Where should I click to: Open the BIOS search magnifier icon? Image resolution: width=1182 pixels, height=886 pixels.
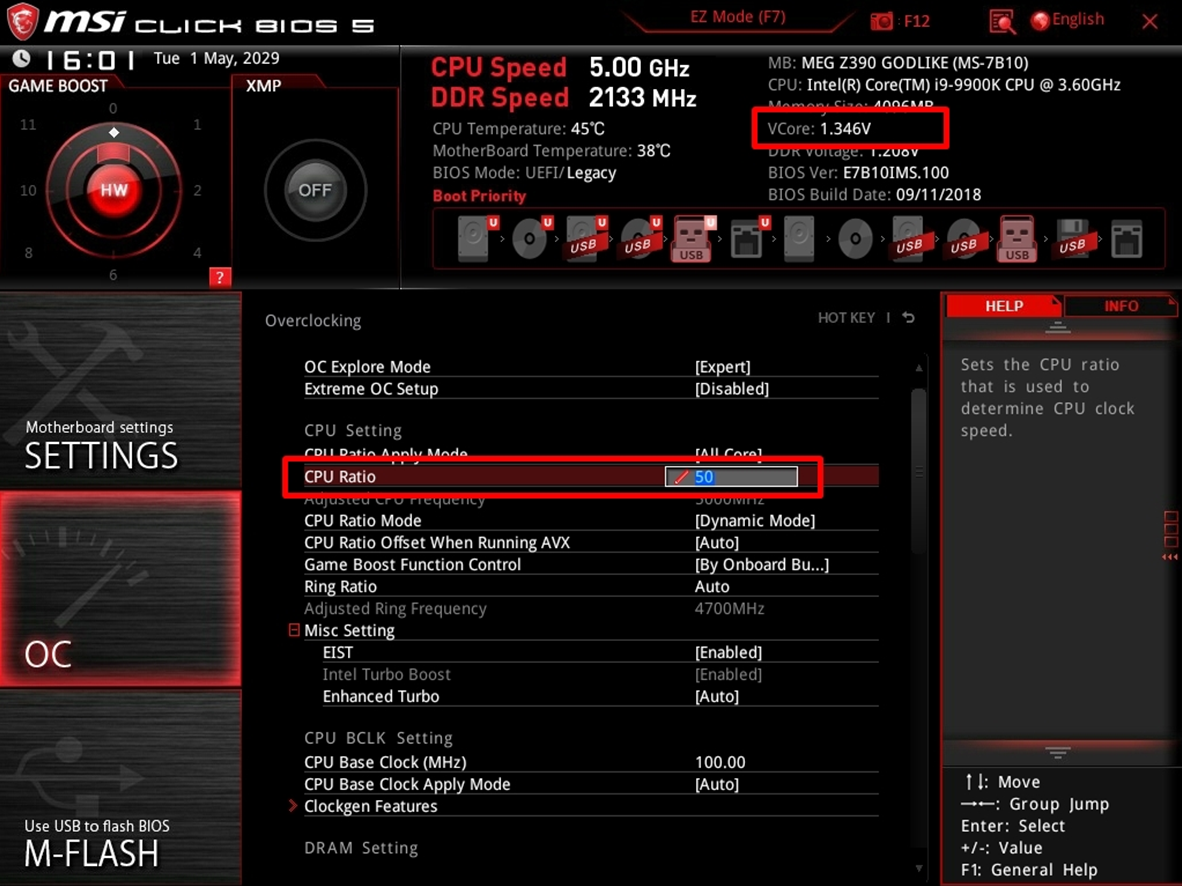1002,21
